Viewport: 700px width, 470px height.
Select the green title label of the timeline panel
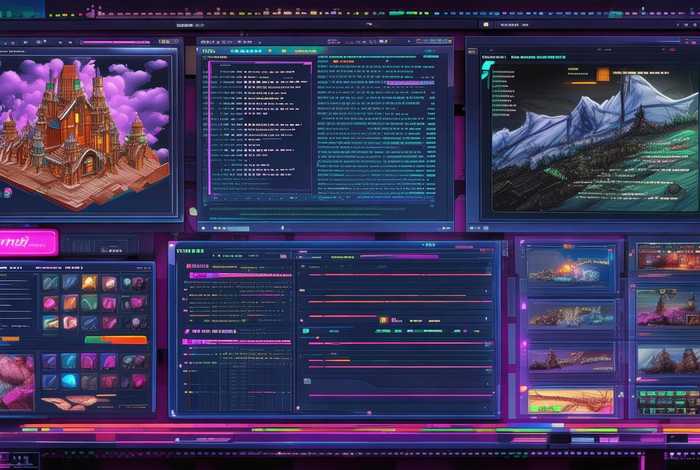[189, 252]
